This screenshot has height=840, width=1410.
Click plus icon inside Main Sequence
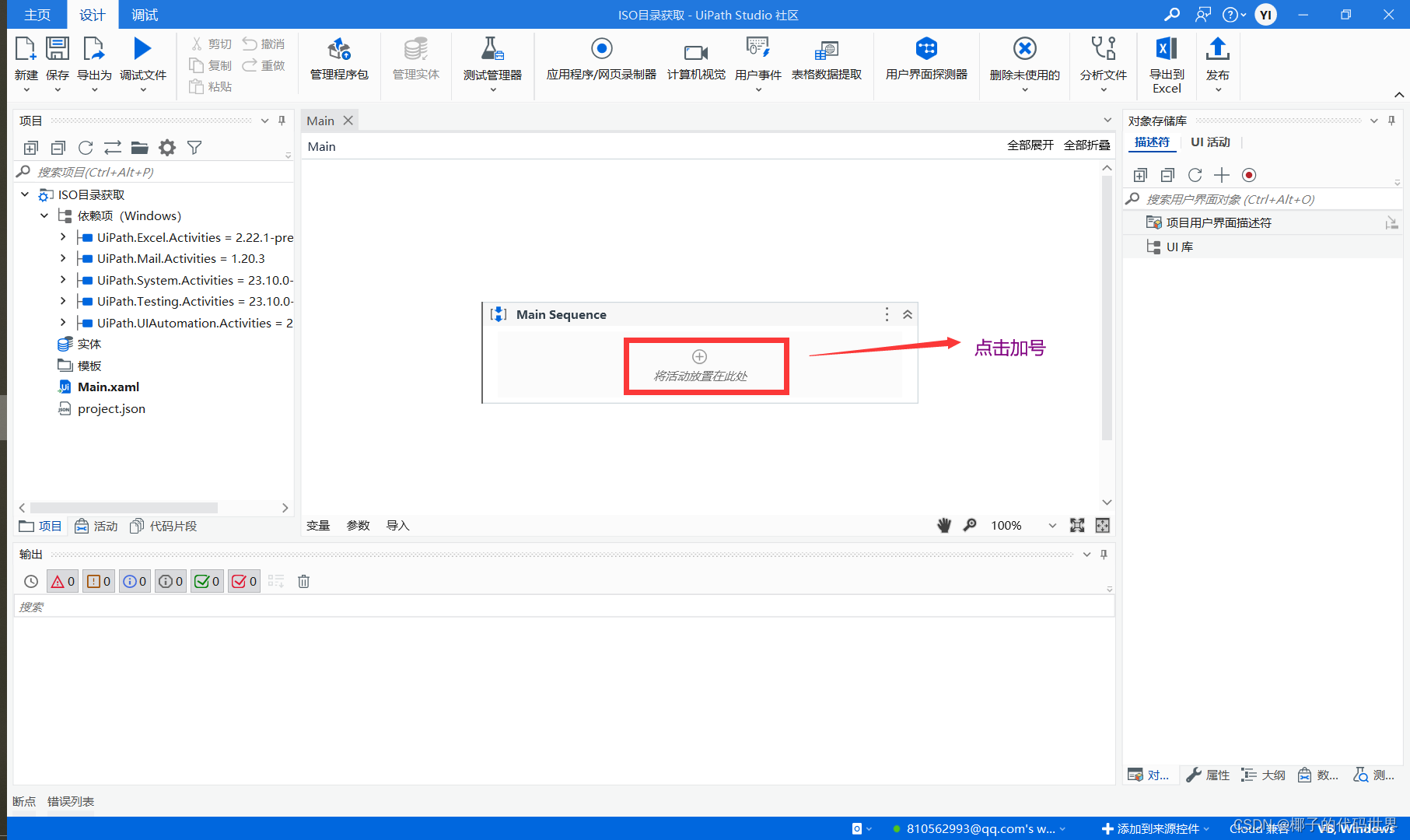[x=700, y=356]
